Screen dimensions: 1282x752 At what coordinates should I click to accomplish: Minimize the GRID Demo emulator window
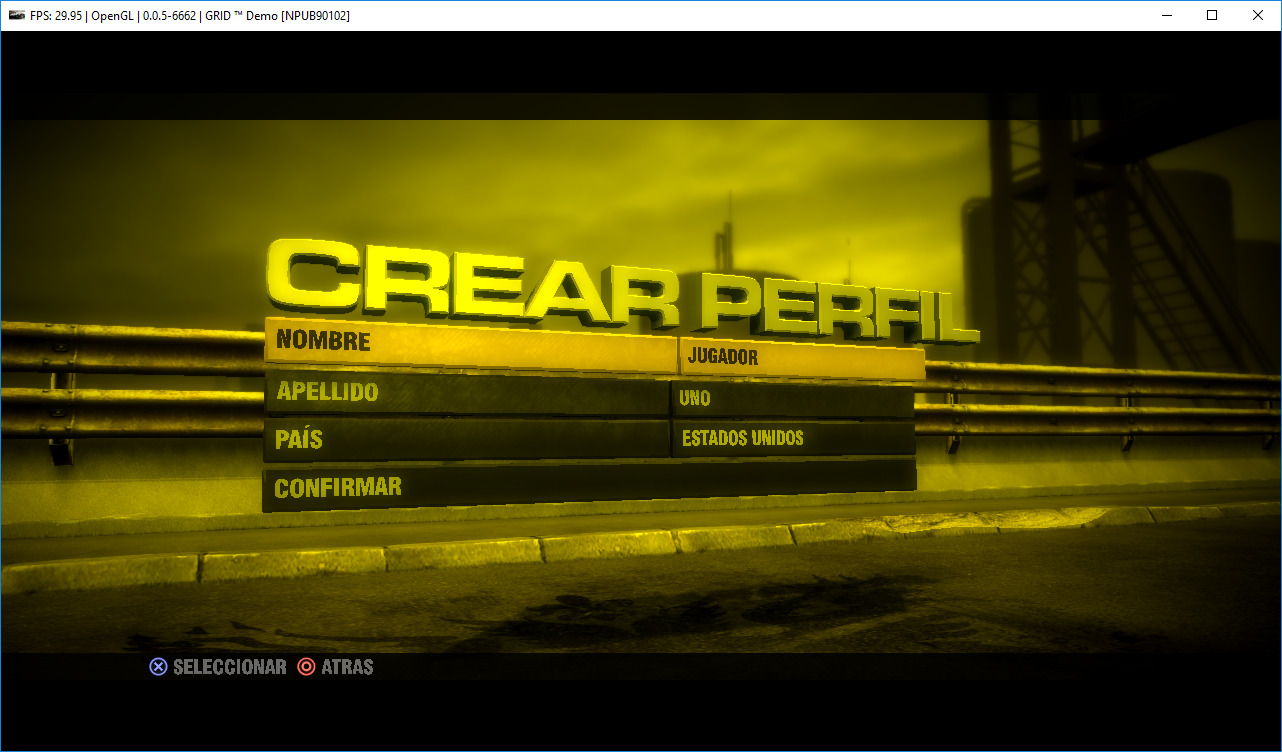click(1166, 15)
